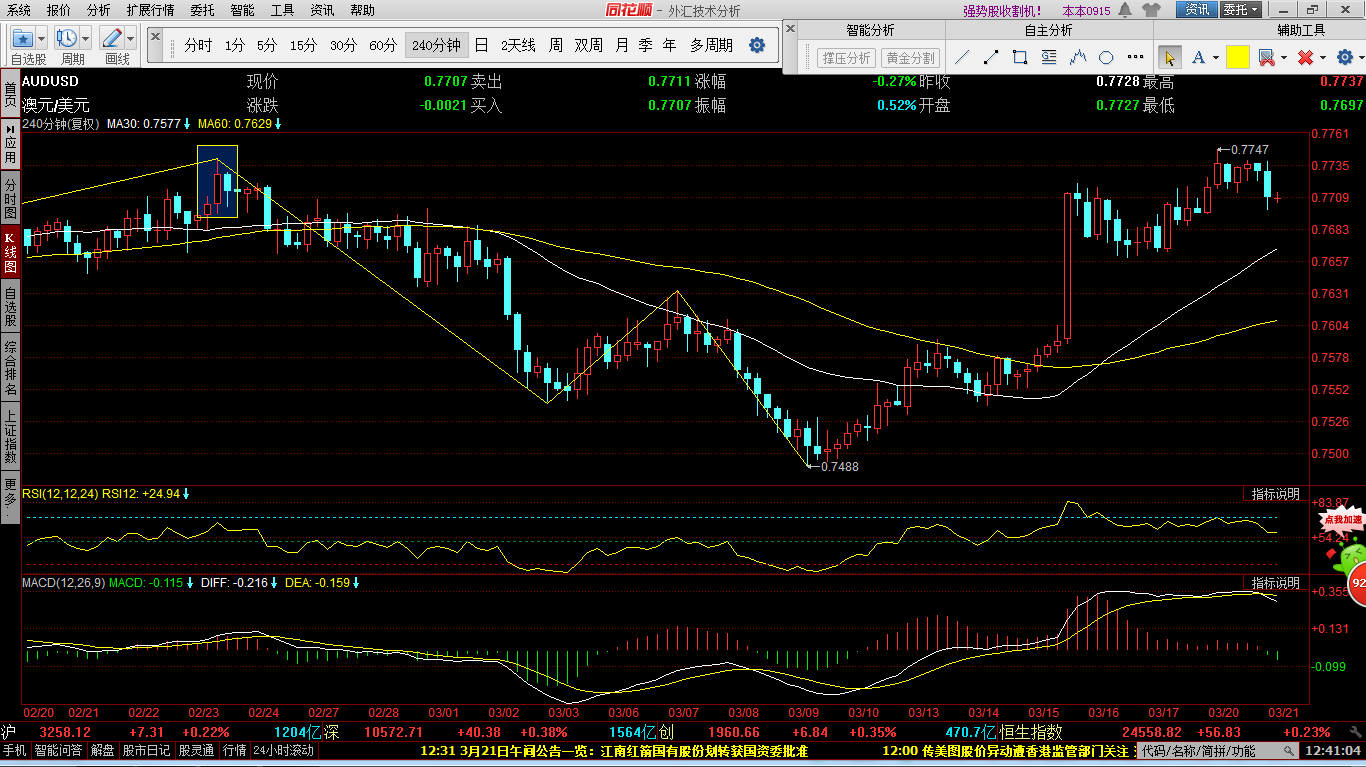This screenshot has width=1366, height=767.
Task: Open the 系统 menu
Action: click(x=18, y=10)
